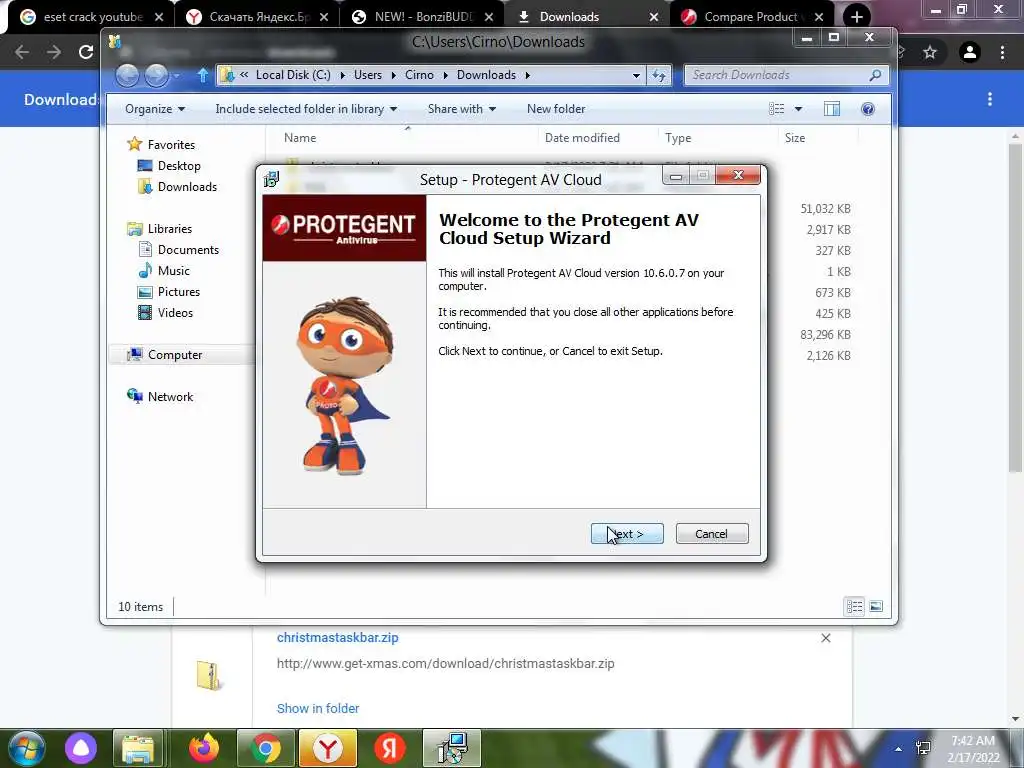The image size is (1024, 768).
Task: Go forward in Explorer navigation
Action: 157,75
